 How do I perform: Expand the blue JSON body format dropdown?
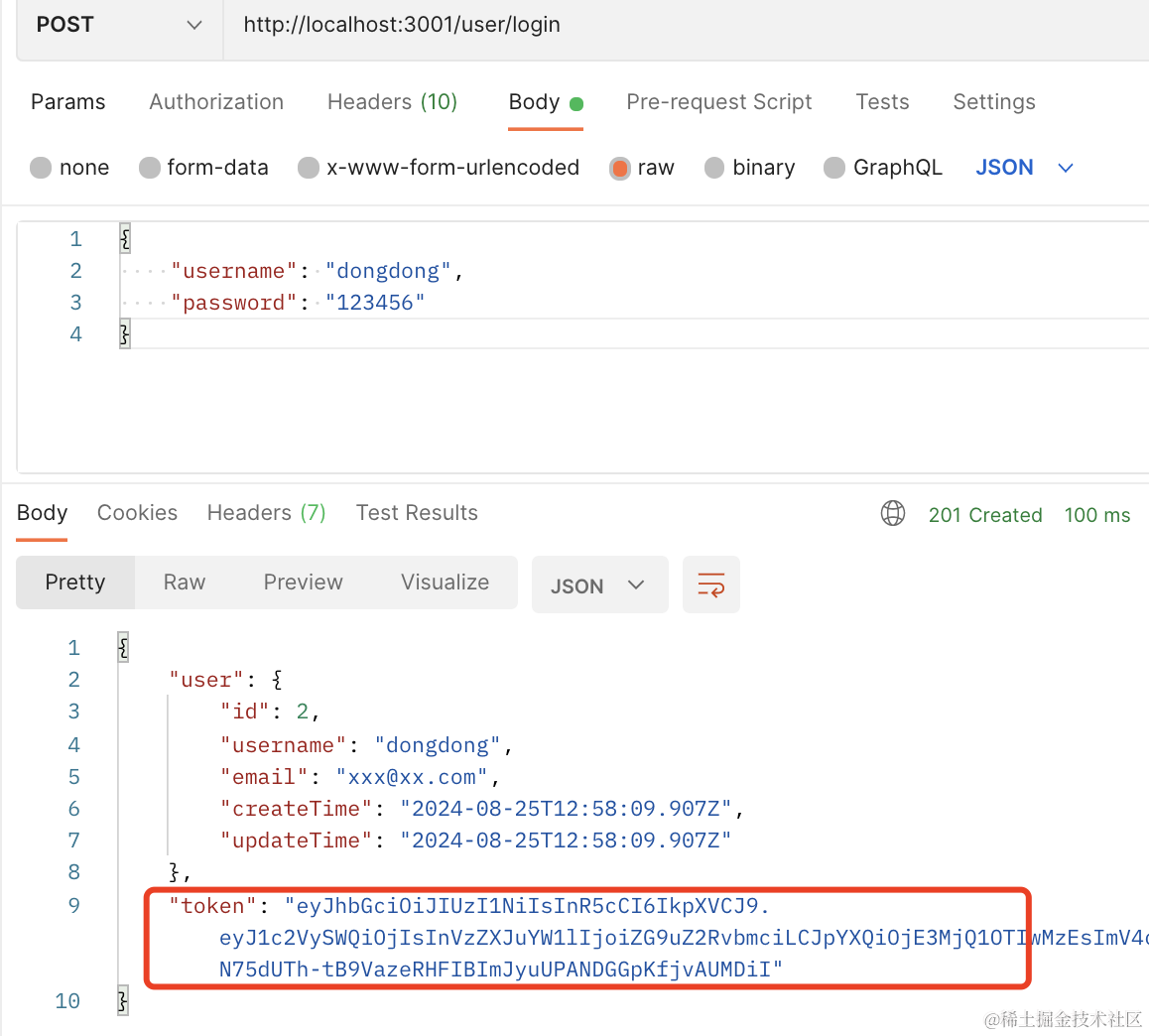(x=1024, y=168)
